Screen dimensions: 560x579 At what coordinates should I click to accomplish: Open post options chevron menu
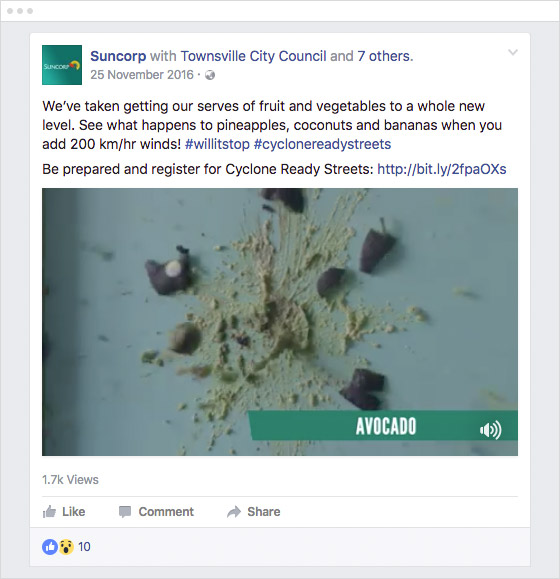pyautogui.click(x=513, y=52)
